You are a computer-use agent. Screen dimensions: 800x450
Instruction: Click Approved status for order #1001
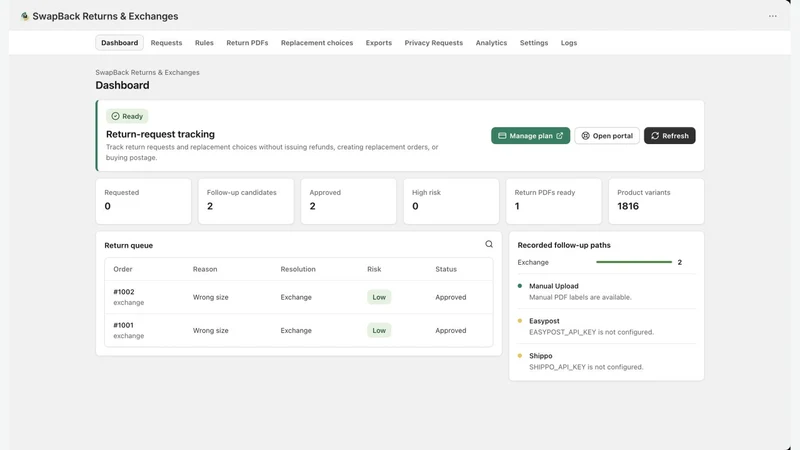[451, 330]
